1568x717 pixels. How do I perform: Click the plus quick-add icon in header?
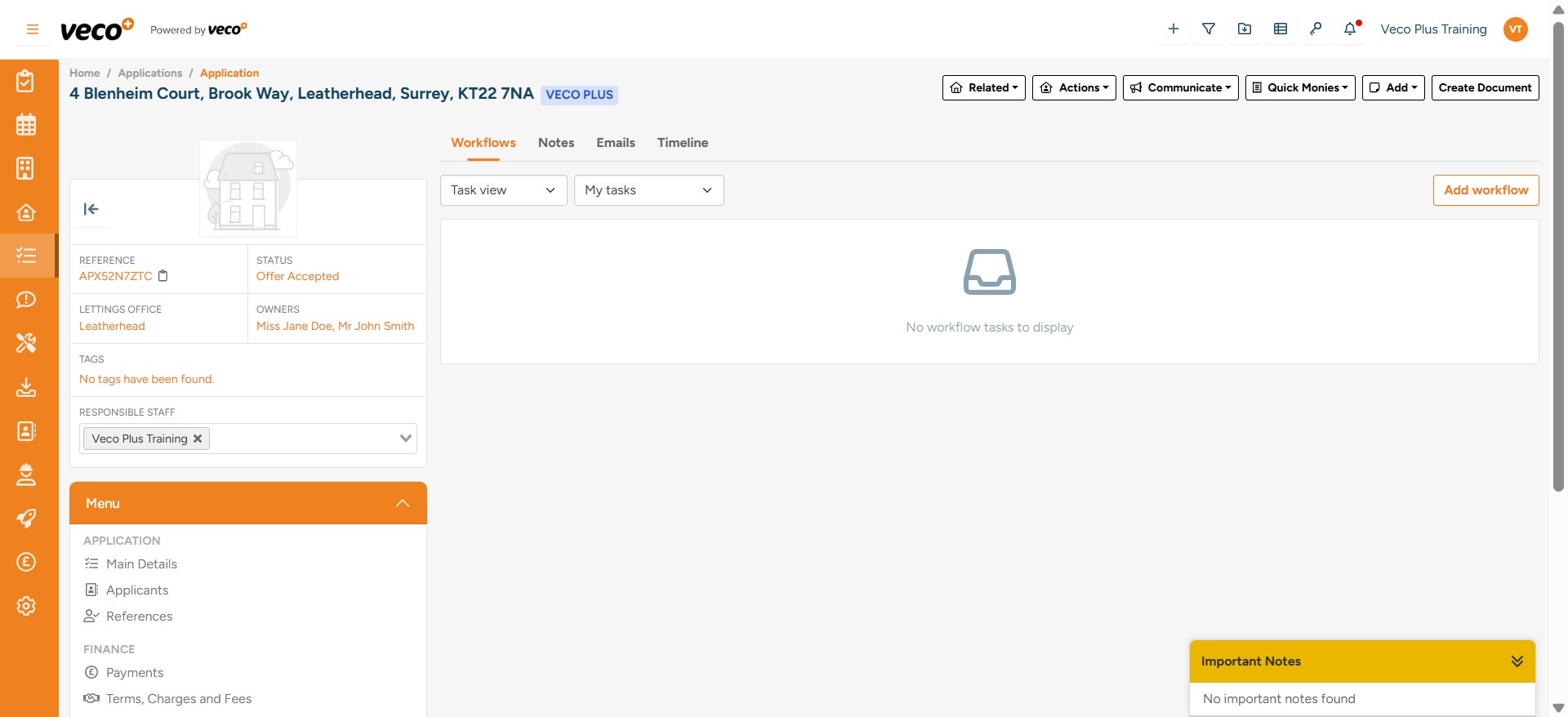1174,29
